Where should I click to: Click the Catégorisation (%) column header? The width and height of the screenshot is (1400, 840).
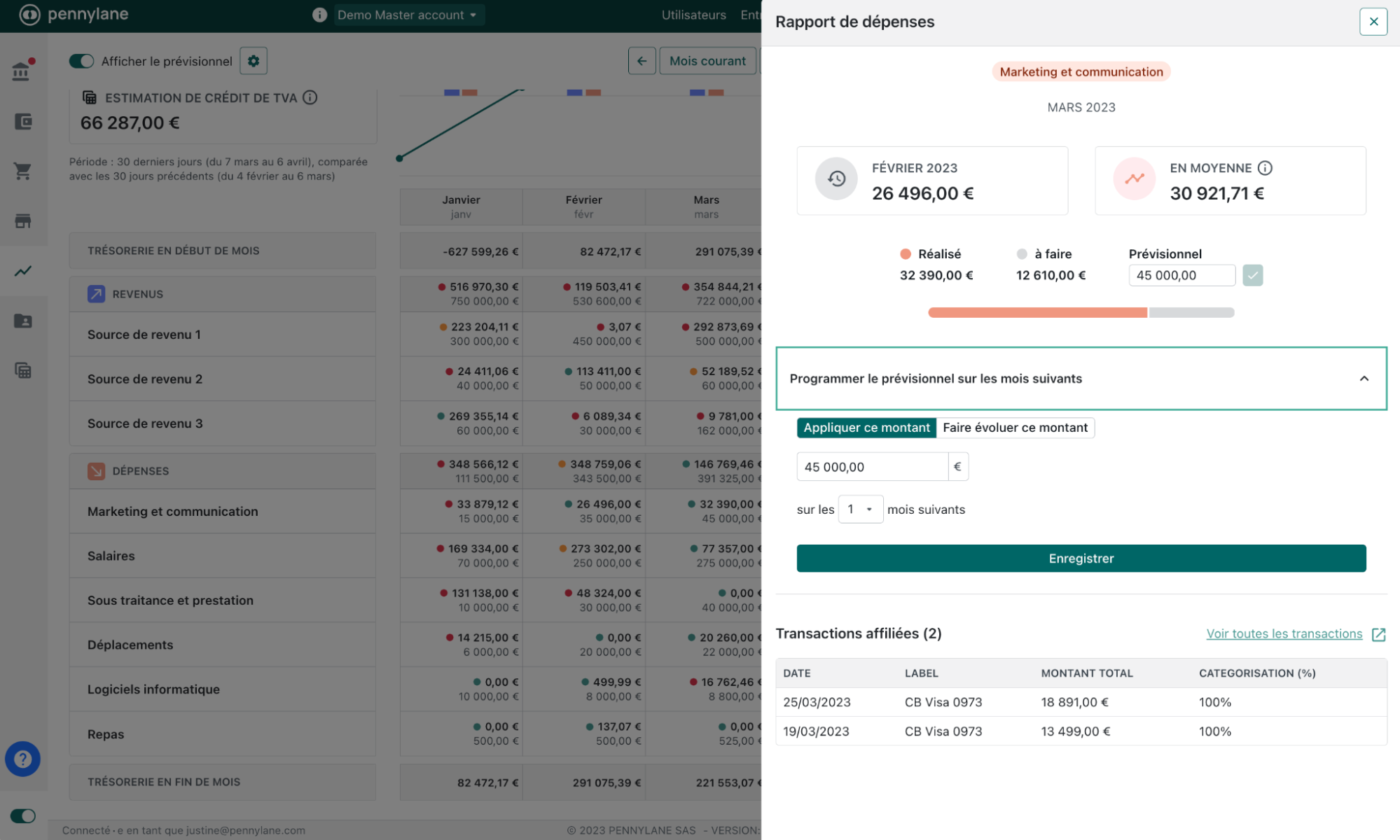click(x=1257, y=673)
